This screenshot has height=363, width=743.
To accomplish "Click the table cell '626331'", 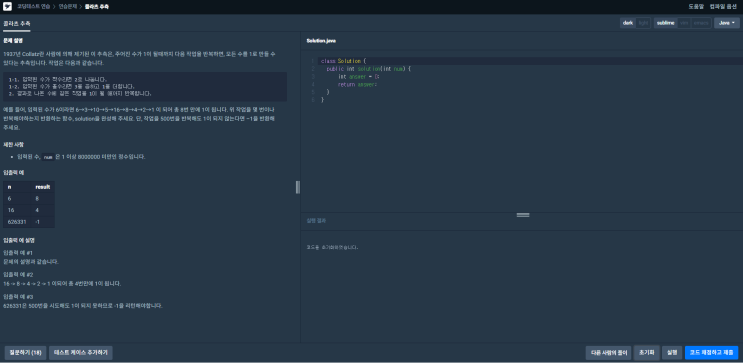I will [17, 221].
